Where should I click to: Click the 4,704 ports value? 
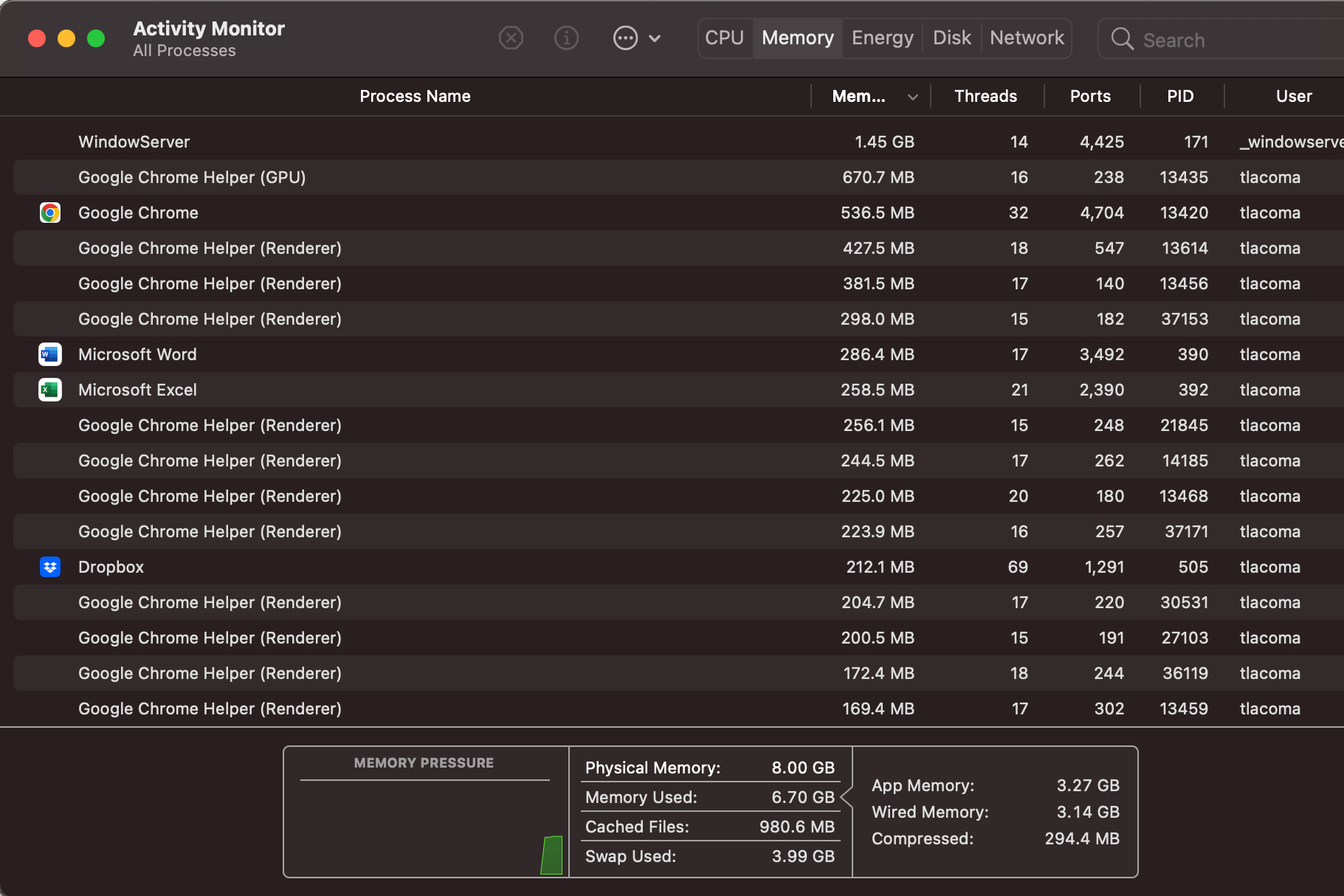1102,213
